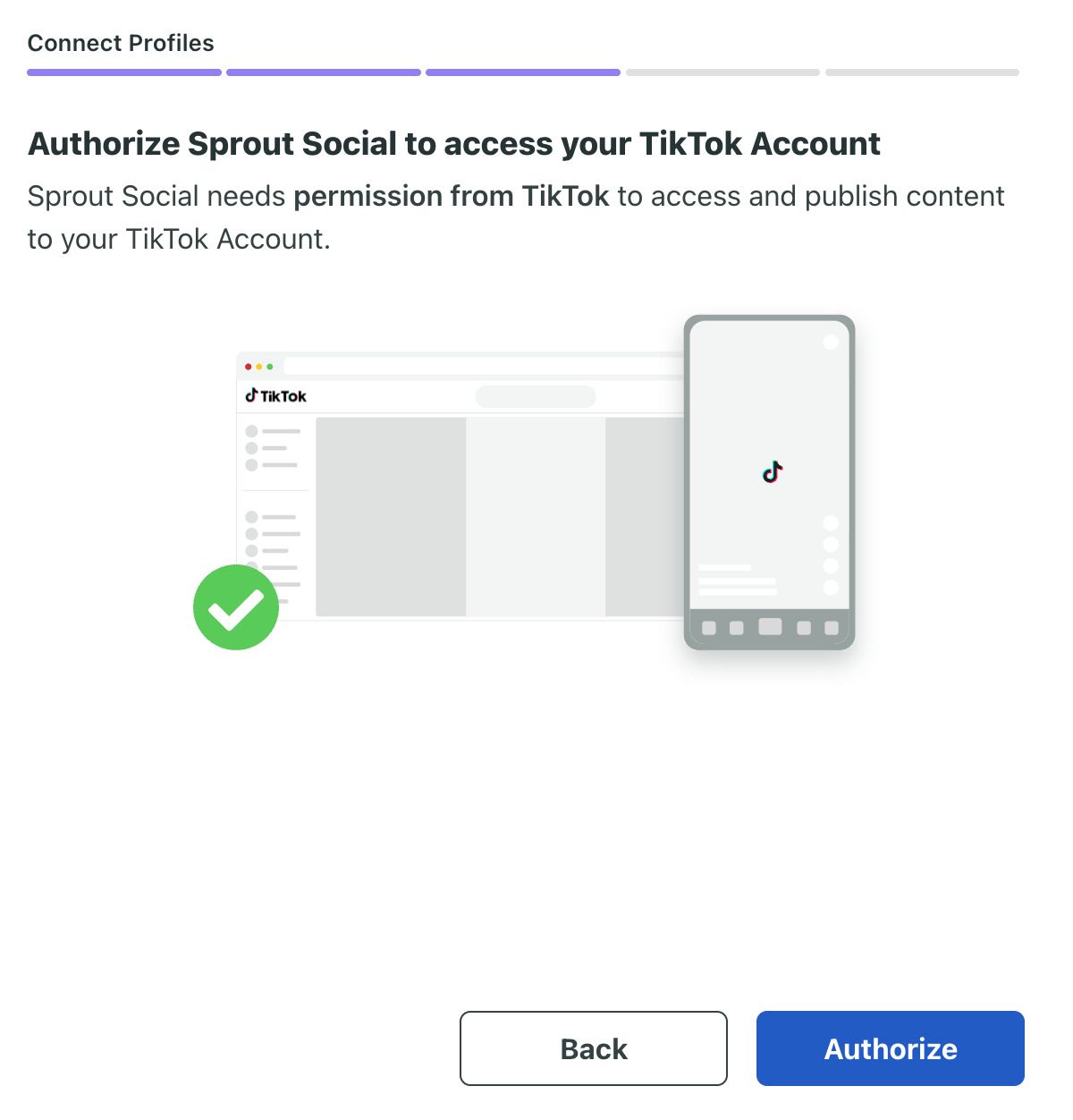The width and height of the screenshot is (1073, 1120).
Task: Click the Connect Profiles heading
Action: [x=121, y=42]
